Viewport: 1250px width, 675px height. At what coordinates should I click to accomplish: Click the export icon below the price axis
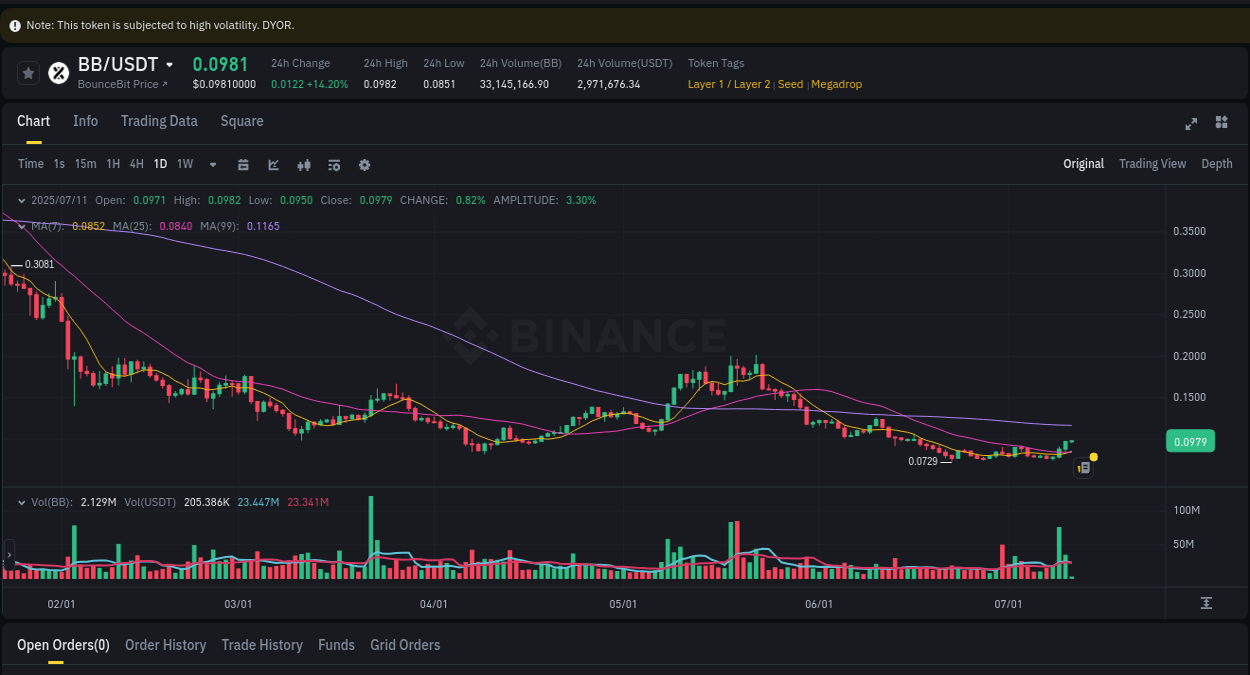1206,602
